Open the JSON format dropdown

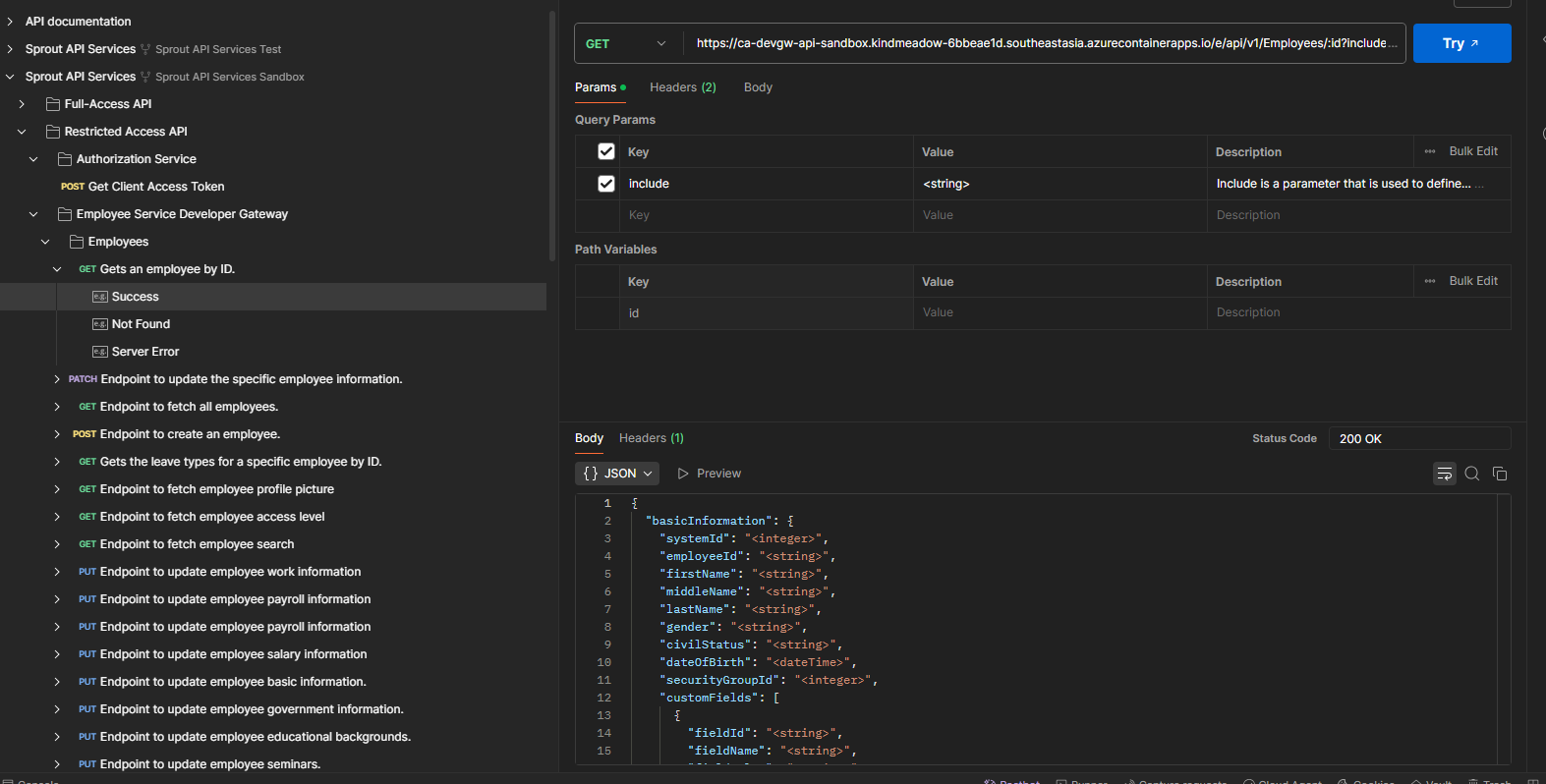click(617, 474)
